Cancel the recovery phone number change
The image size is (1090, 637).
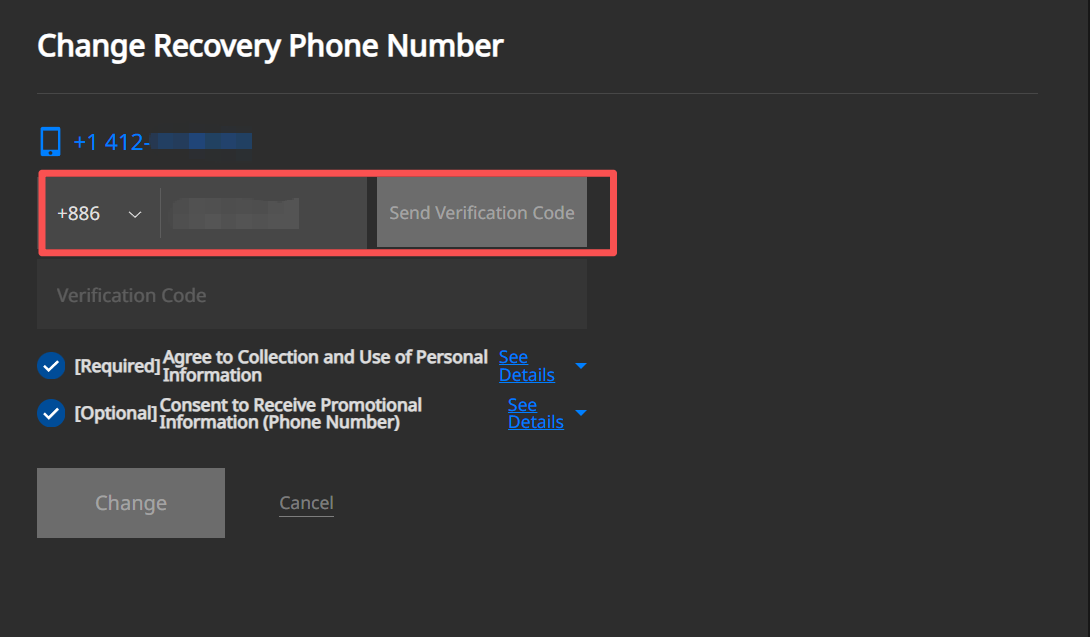(306, 503)
